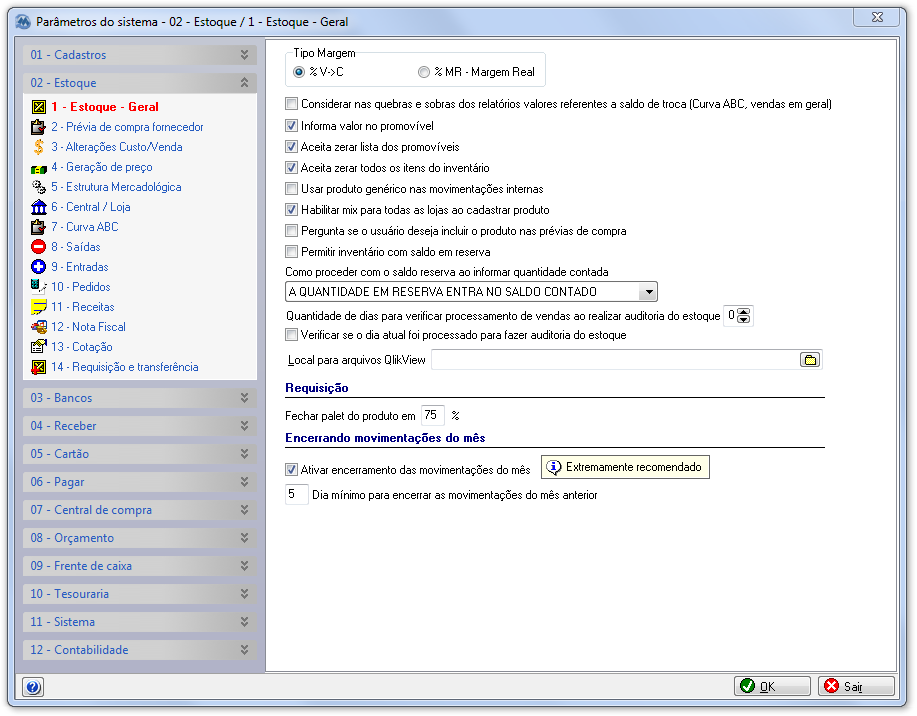Expand the 05 - Cartão section
Viewport: 917px width, 716px height.
[x=140, y=454]
